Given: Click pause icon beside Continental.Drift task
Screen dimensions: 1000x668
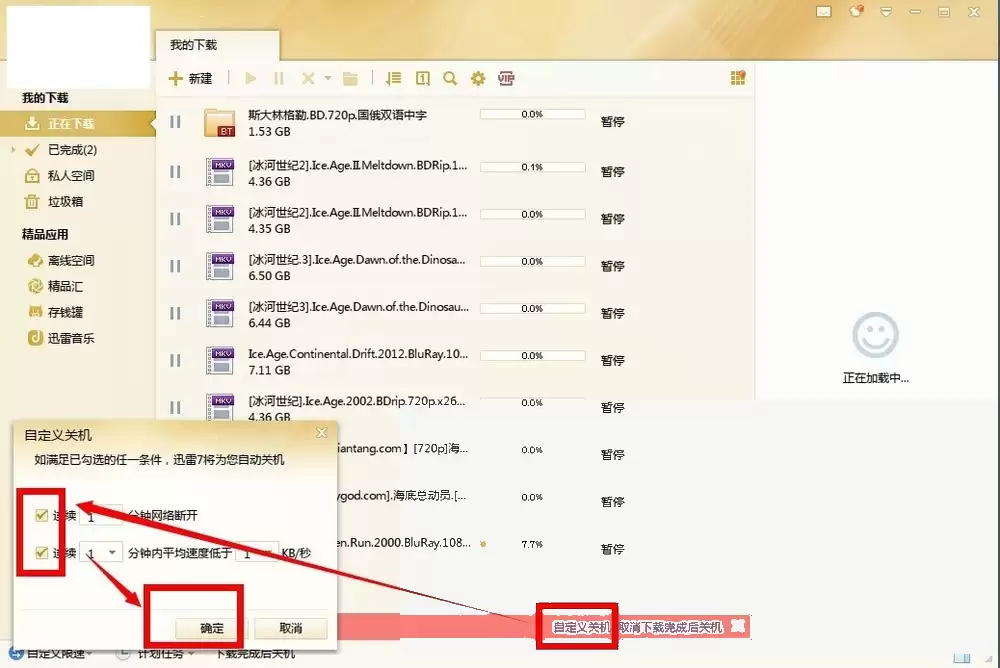Looking at the screenshot, I should (175, 360).
